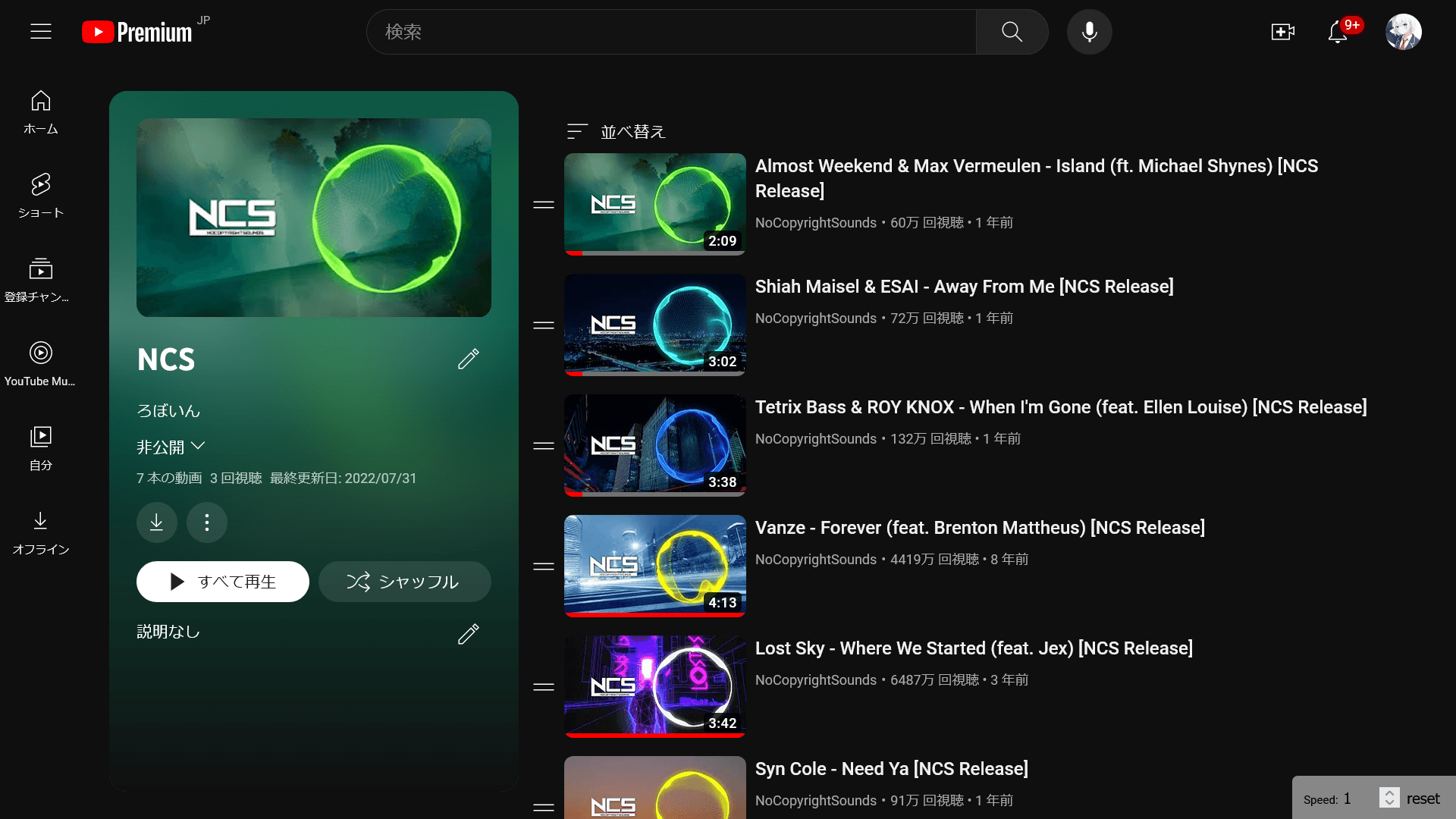Image resolution: width=1456 pixels, height=819 pixels.
Task: Open the 非公開 privacy dropdown
Action: tap(171, 447)
